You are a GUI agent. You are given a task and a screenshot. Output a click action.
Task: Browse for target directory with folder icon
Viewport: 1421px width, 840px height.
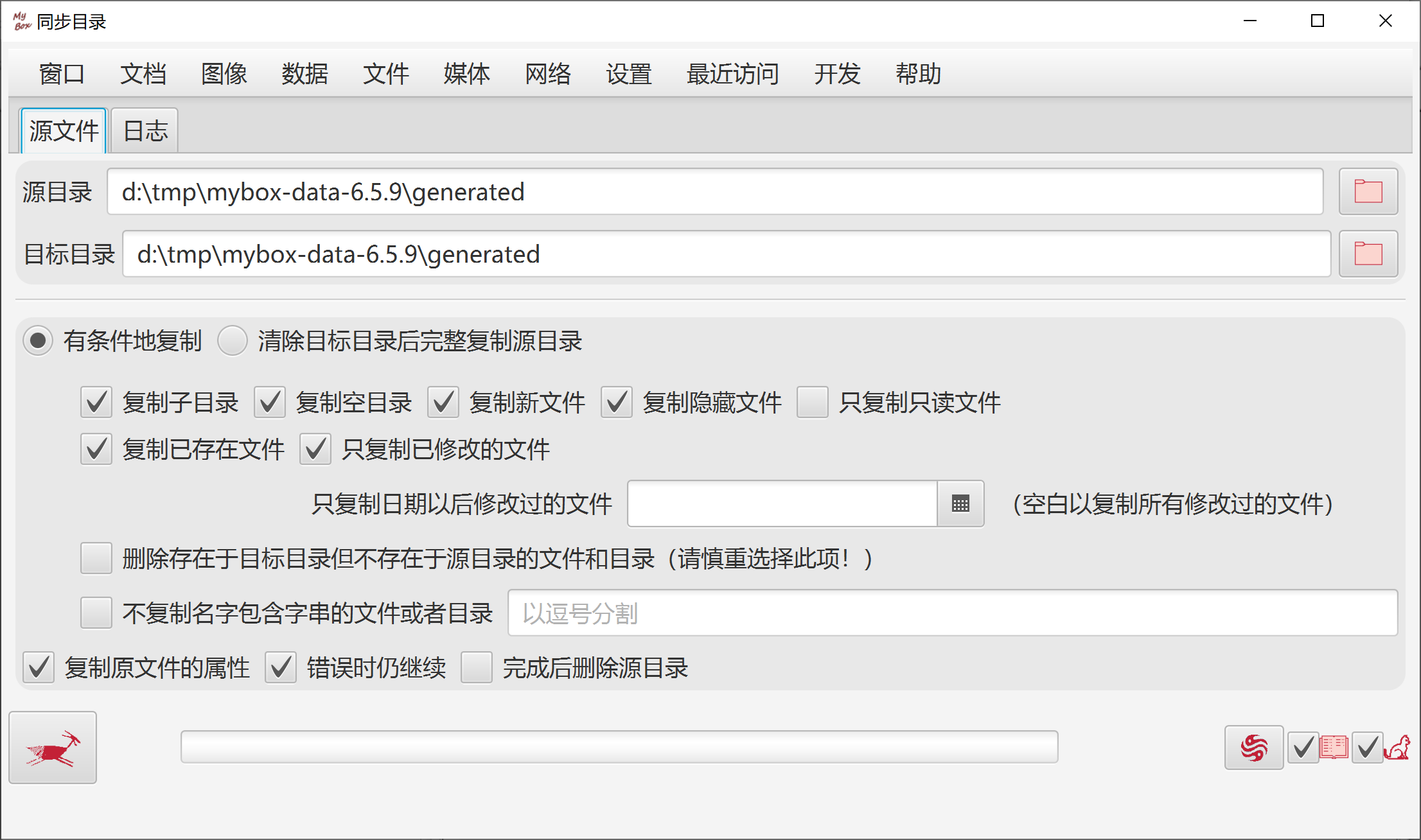tap(1368, 254)
